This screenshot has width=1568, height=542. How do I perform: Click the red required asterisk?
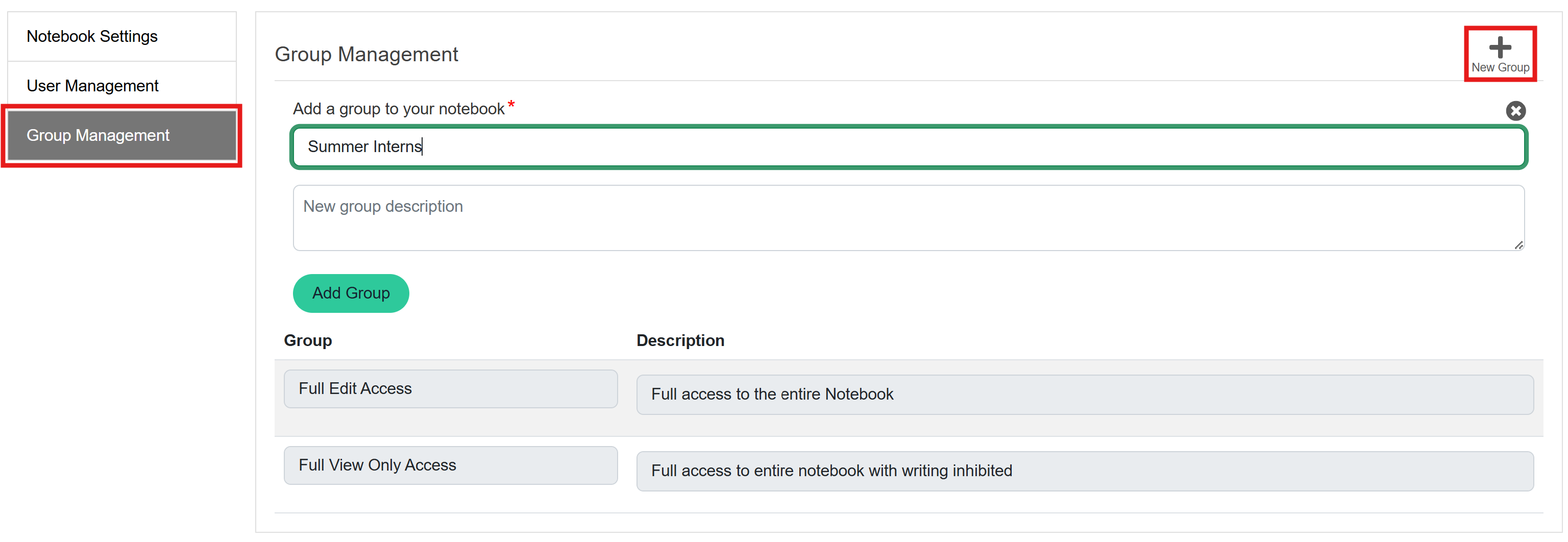(x=511, y=105)
